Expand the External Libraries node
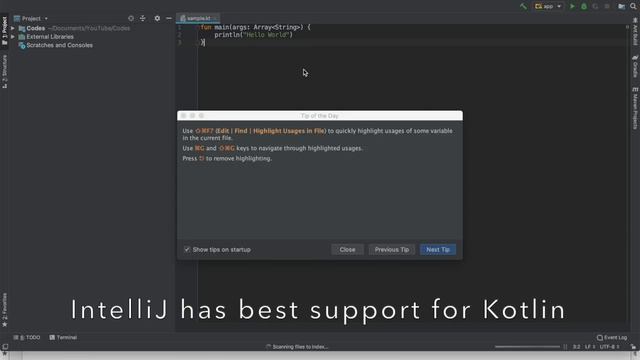640x360 pixels. pos(13,37)
